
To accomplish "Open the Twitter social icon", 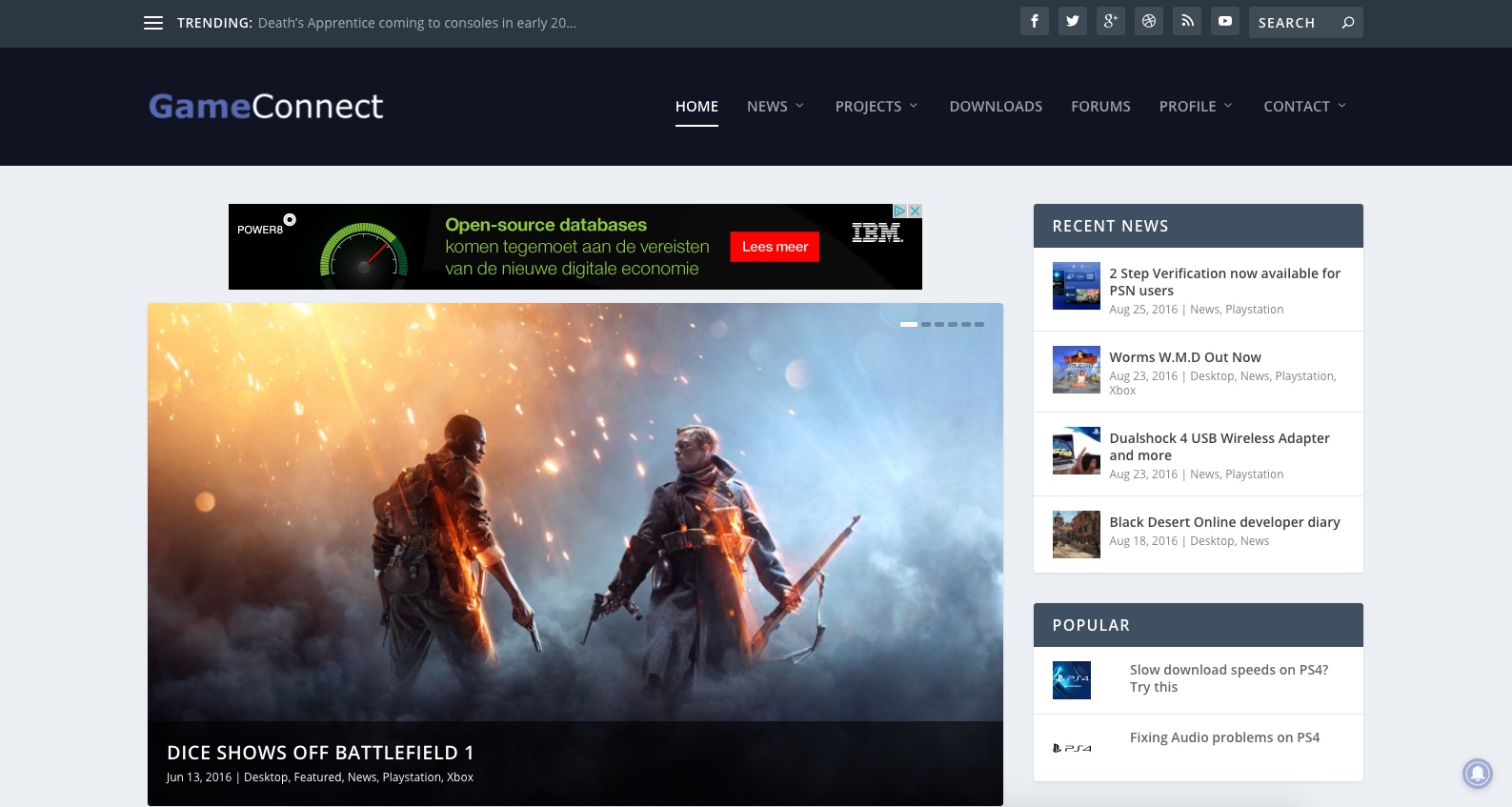I will [x=1073, y=21].
